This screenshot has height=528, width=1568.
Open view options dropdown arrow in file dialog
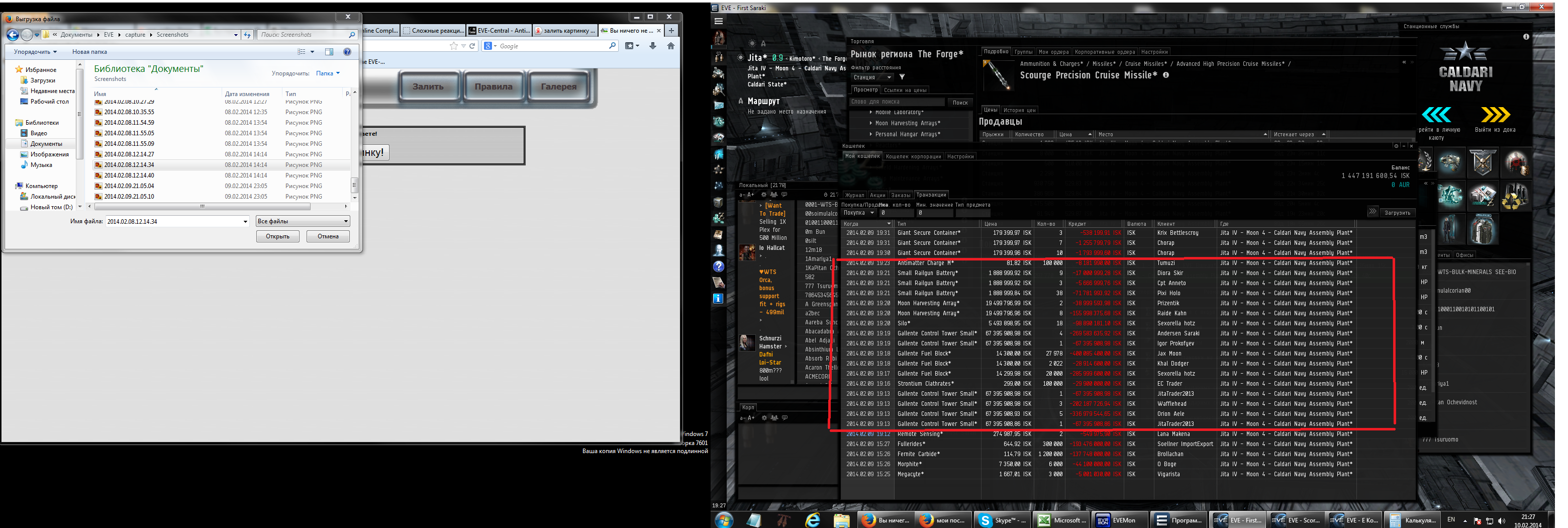click(x=312, y=52)
